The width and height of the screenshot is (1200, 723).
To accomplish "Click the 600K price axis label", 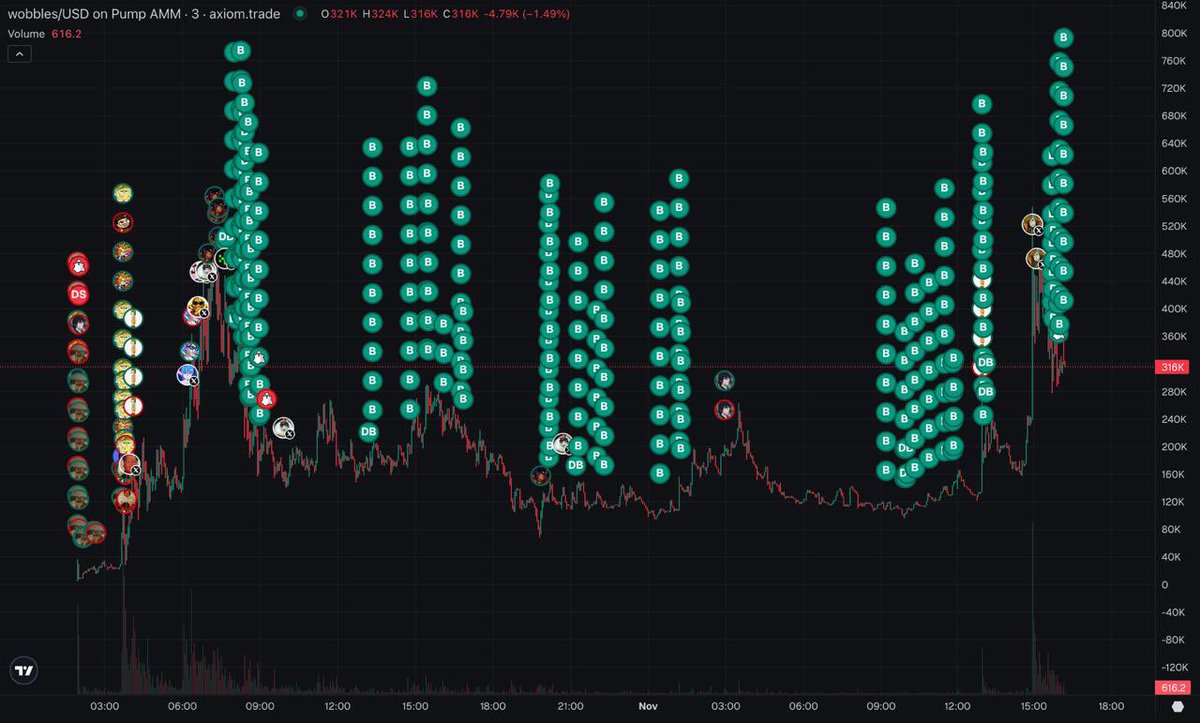I will click(1172, 171).
